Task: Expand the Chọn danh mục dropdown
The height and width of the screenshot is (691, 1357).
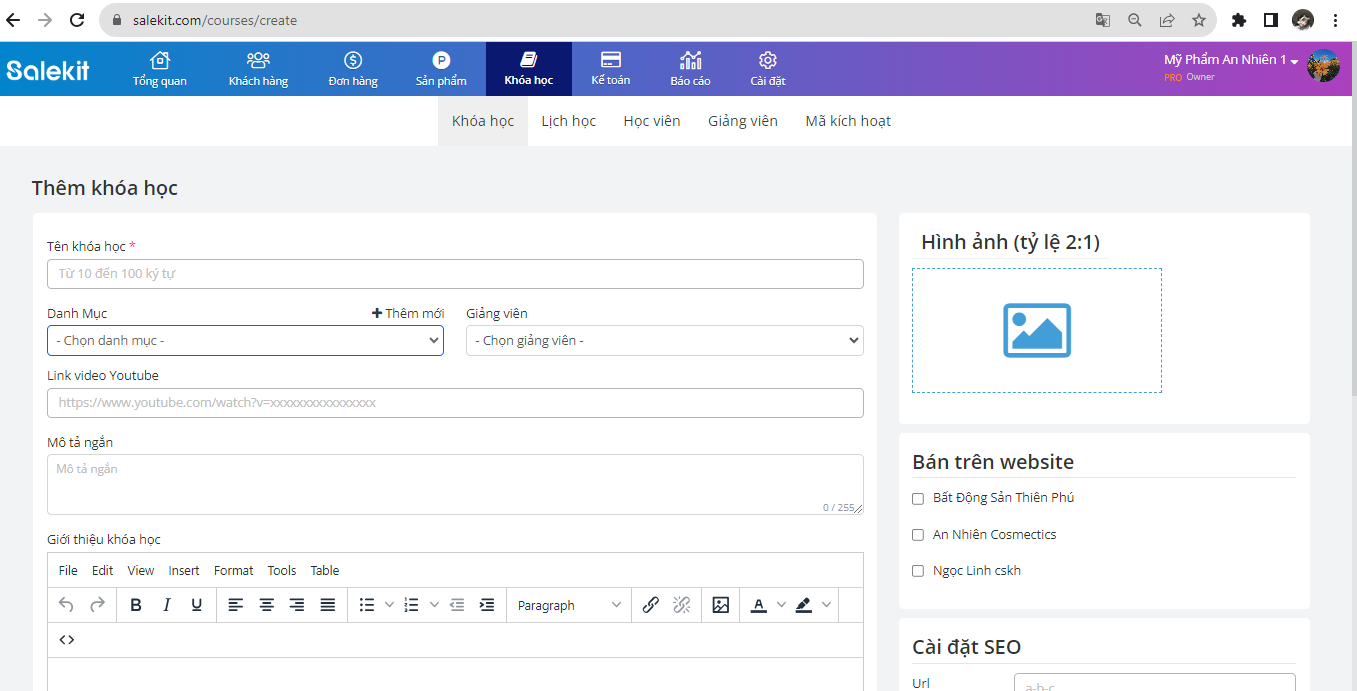Action: (245, 341)
